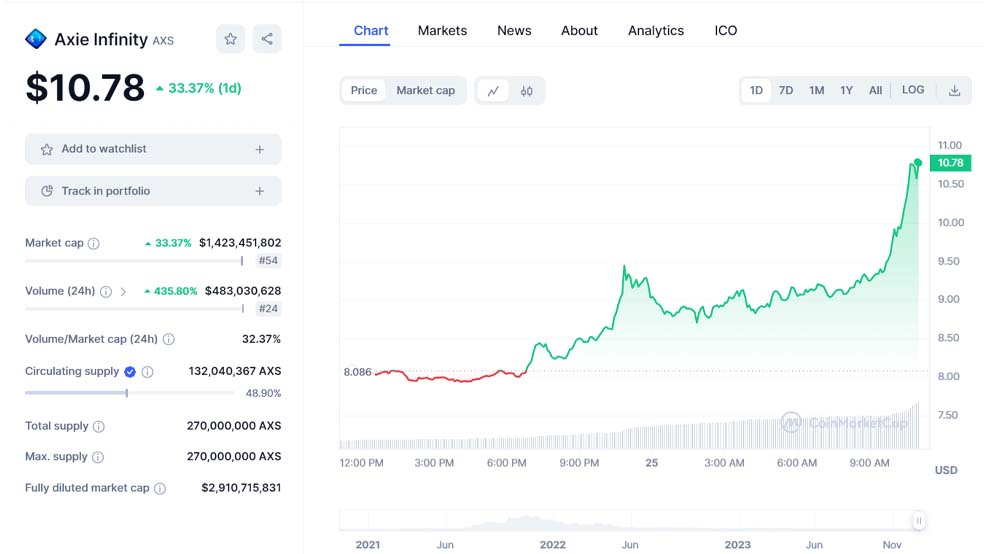Image resolution: width=984 pixels, height=554 pixels.
Task: Expand Volume (24h) chevron arrow
Action: [123, 292]
